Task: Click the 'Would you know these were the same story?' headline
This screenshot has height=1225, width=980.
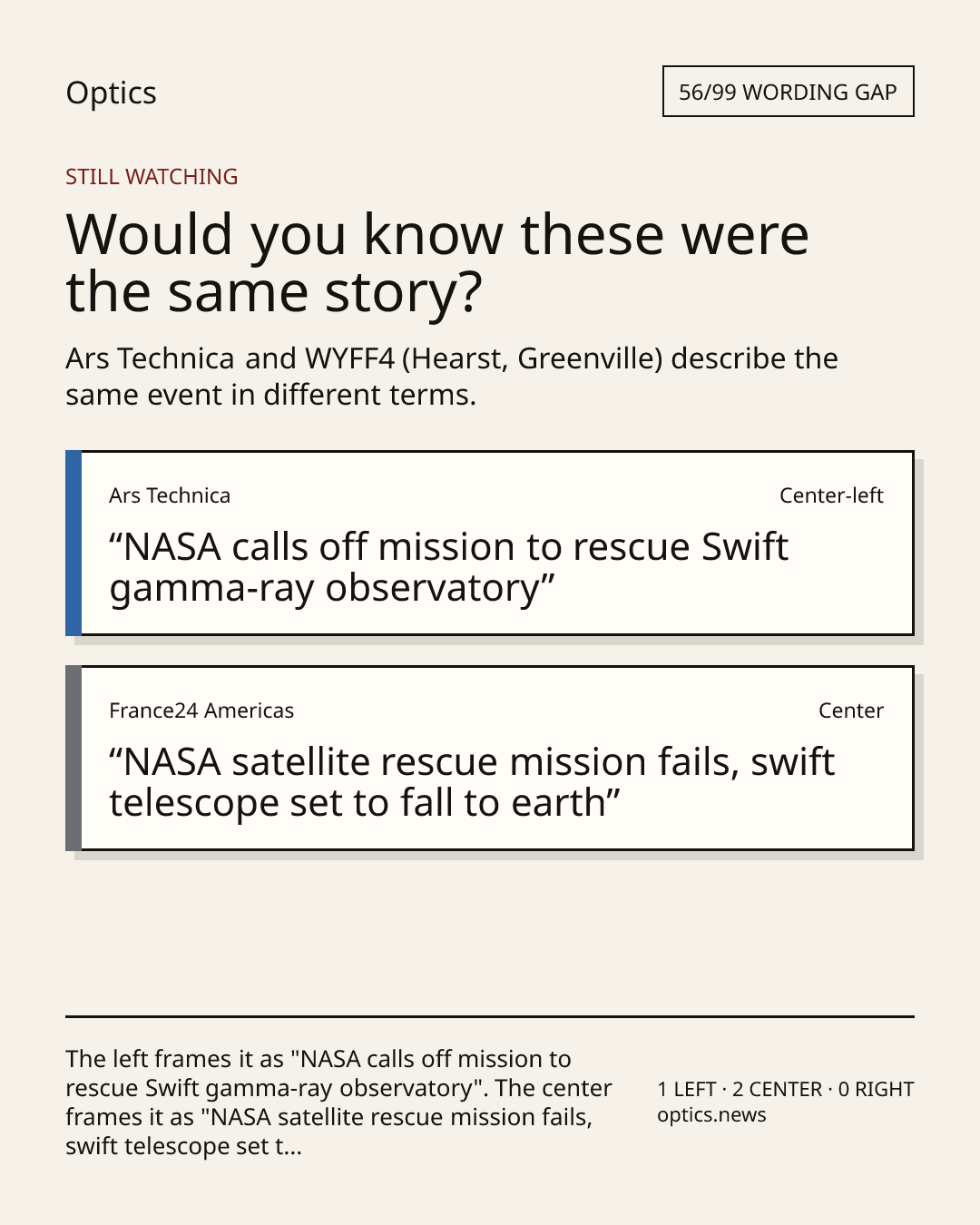Action: 437,263
